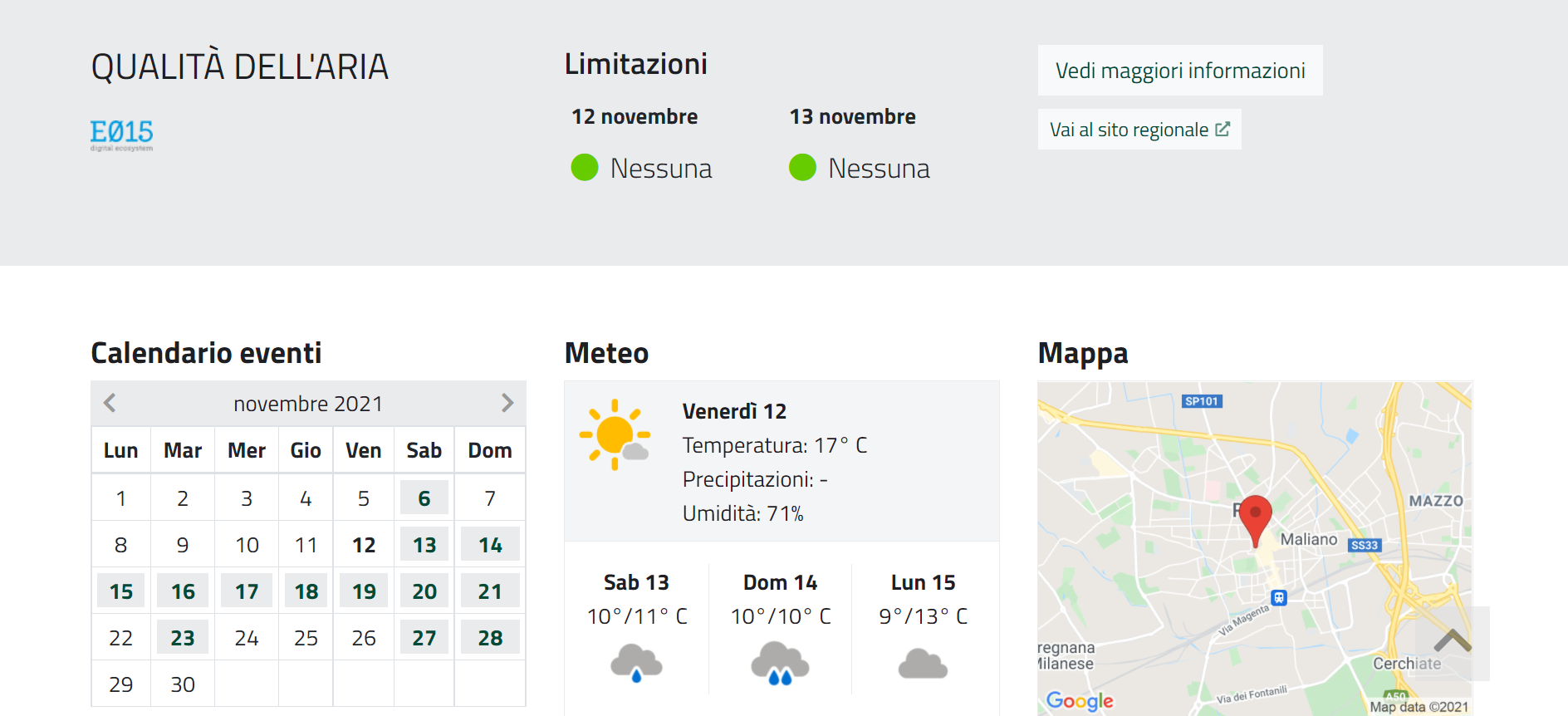Click the E015 digital ecosystem logo
The image size is (1568, 716).
[121, 135]
